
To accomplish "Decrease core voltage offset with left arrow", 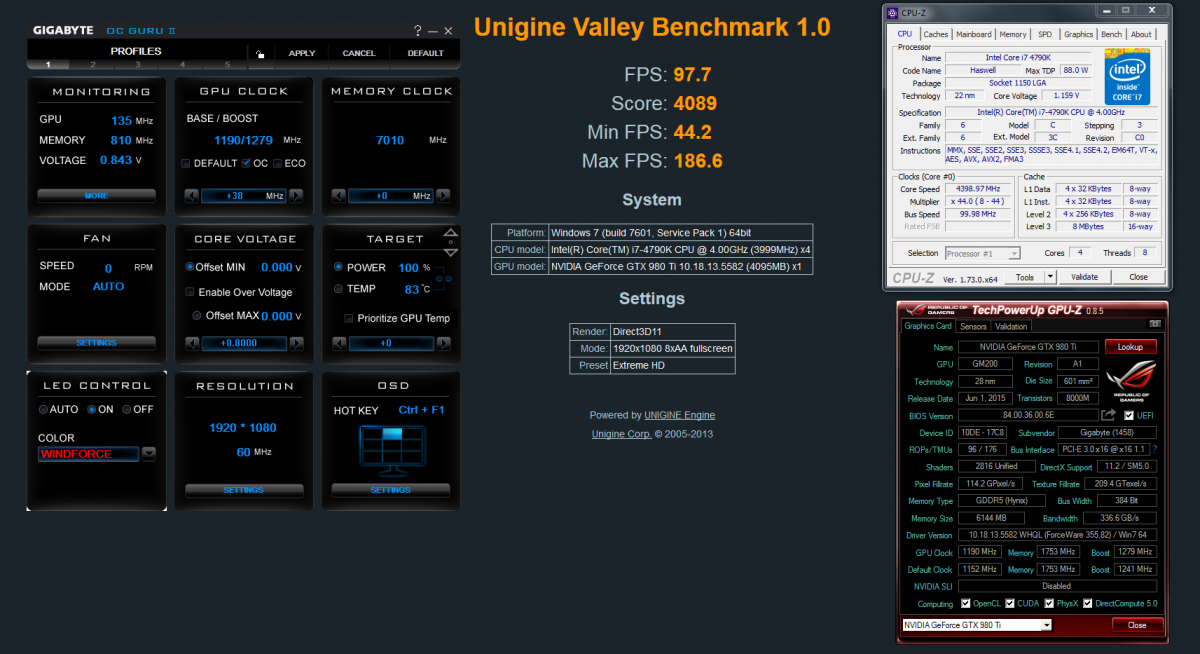I will coord(190,343).
